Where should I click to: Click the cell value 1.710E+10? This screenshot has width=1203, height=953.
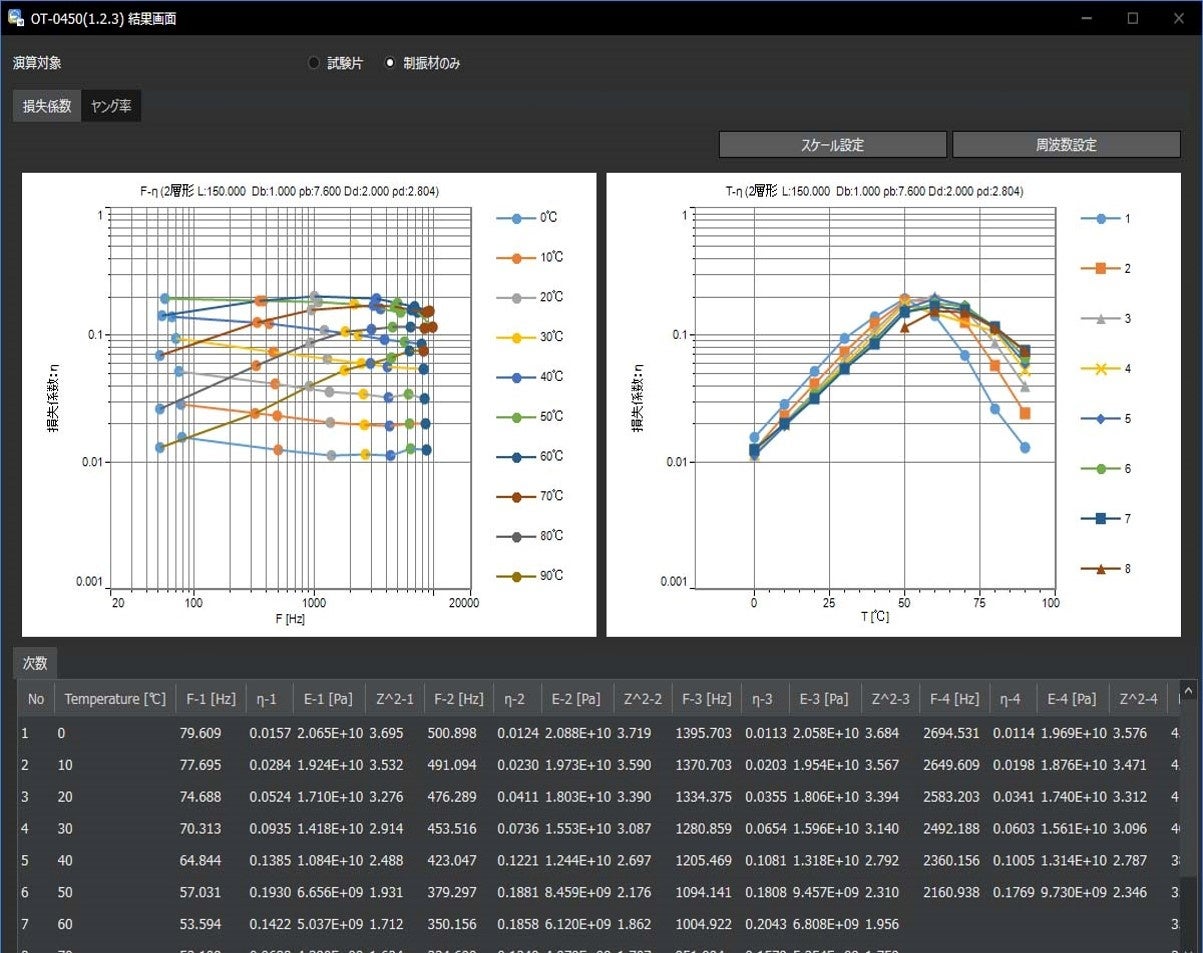click(x=330, y=796)
